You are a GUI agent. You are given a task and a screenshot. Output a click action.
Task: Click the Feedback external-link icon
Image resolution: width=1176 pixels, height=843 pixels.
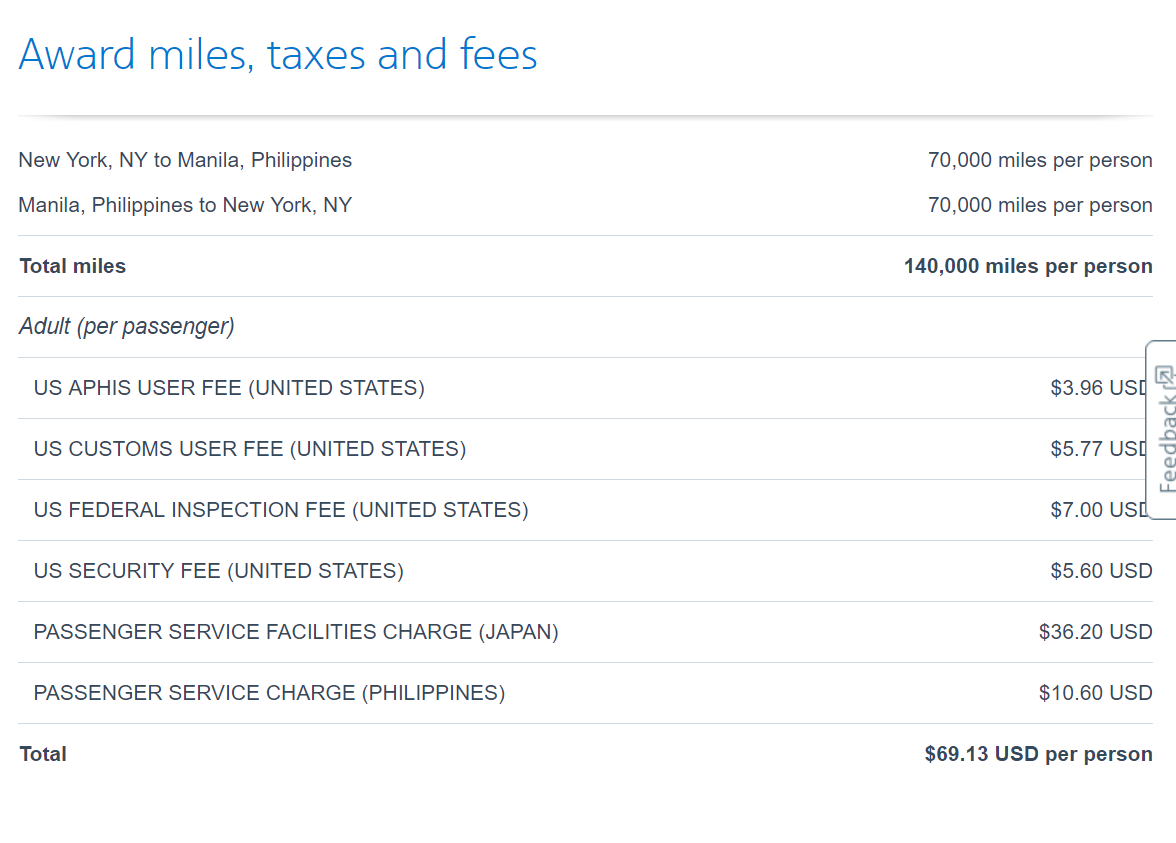(1163, 377)
